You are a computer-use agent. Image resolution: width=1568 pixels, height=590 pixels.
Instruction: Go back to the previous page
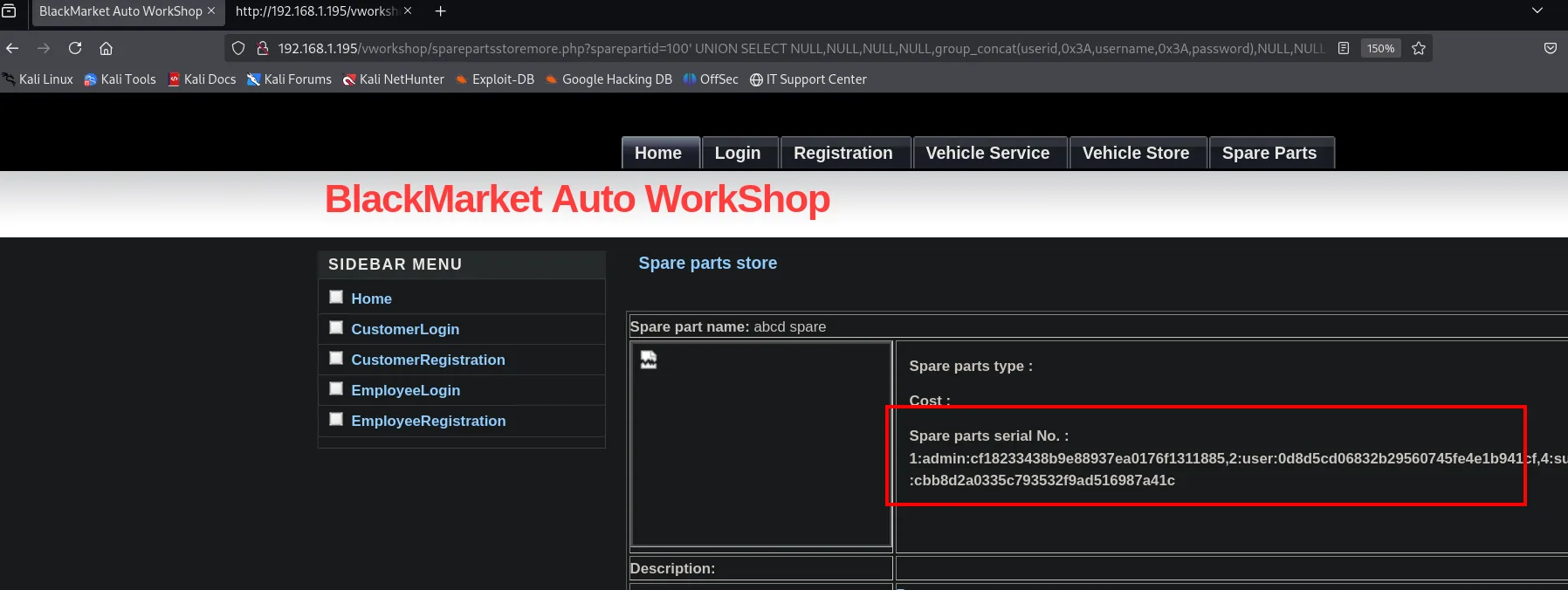12,48
